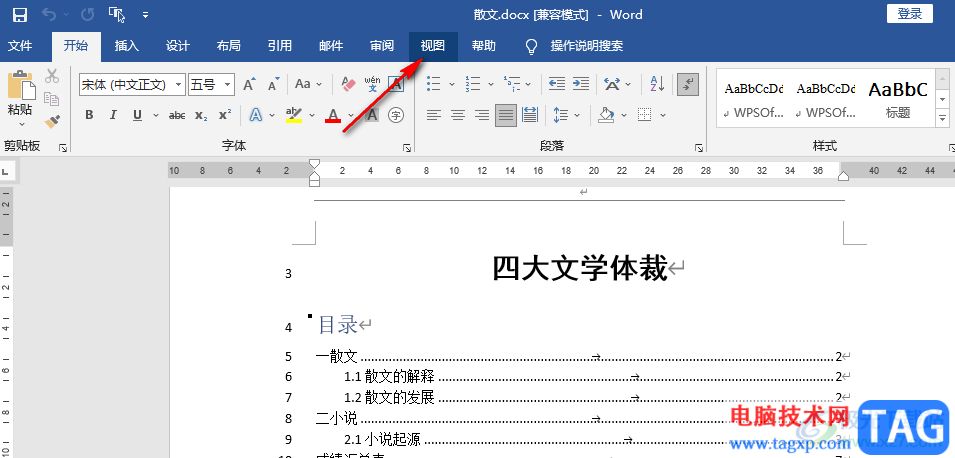955x458 pixels.
Task: Toggle show/hide paragraph marks
Action: pos(688,84)
